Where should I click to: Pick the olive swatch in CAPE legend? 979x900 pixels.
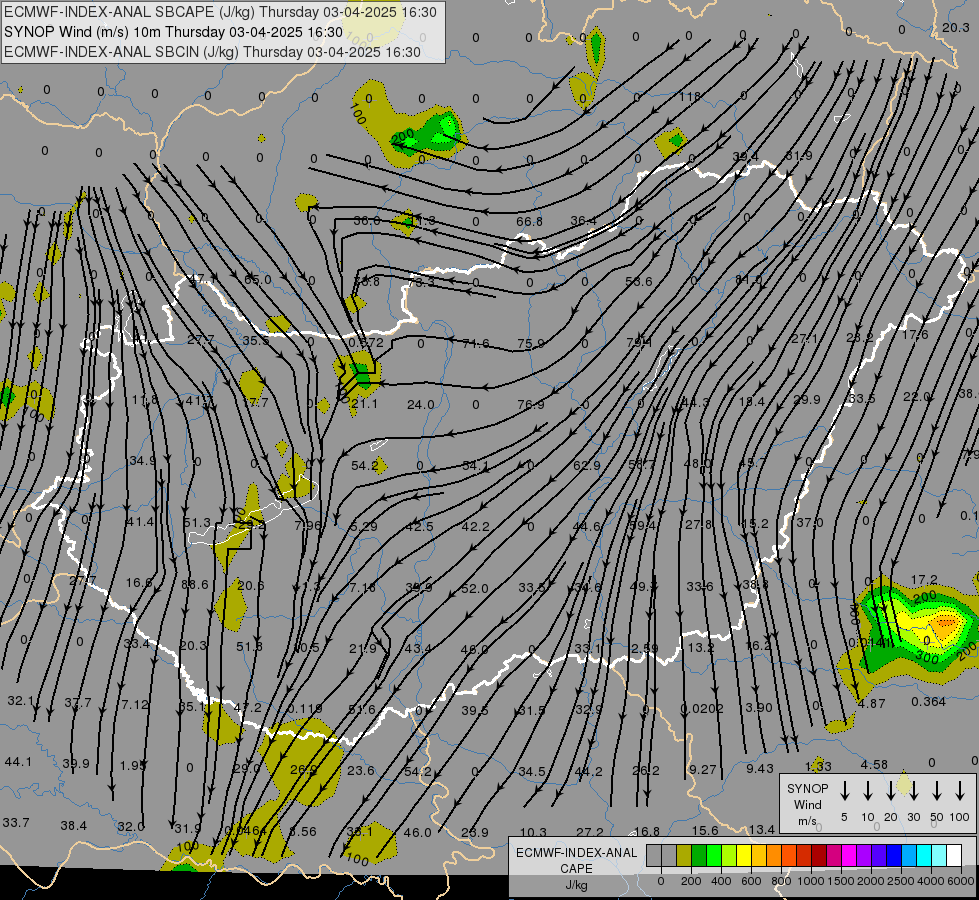click(684, 856)
